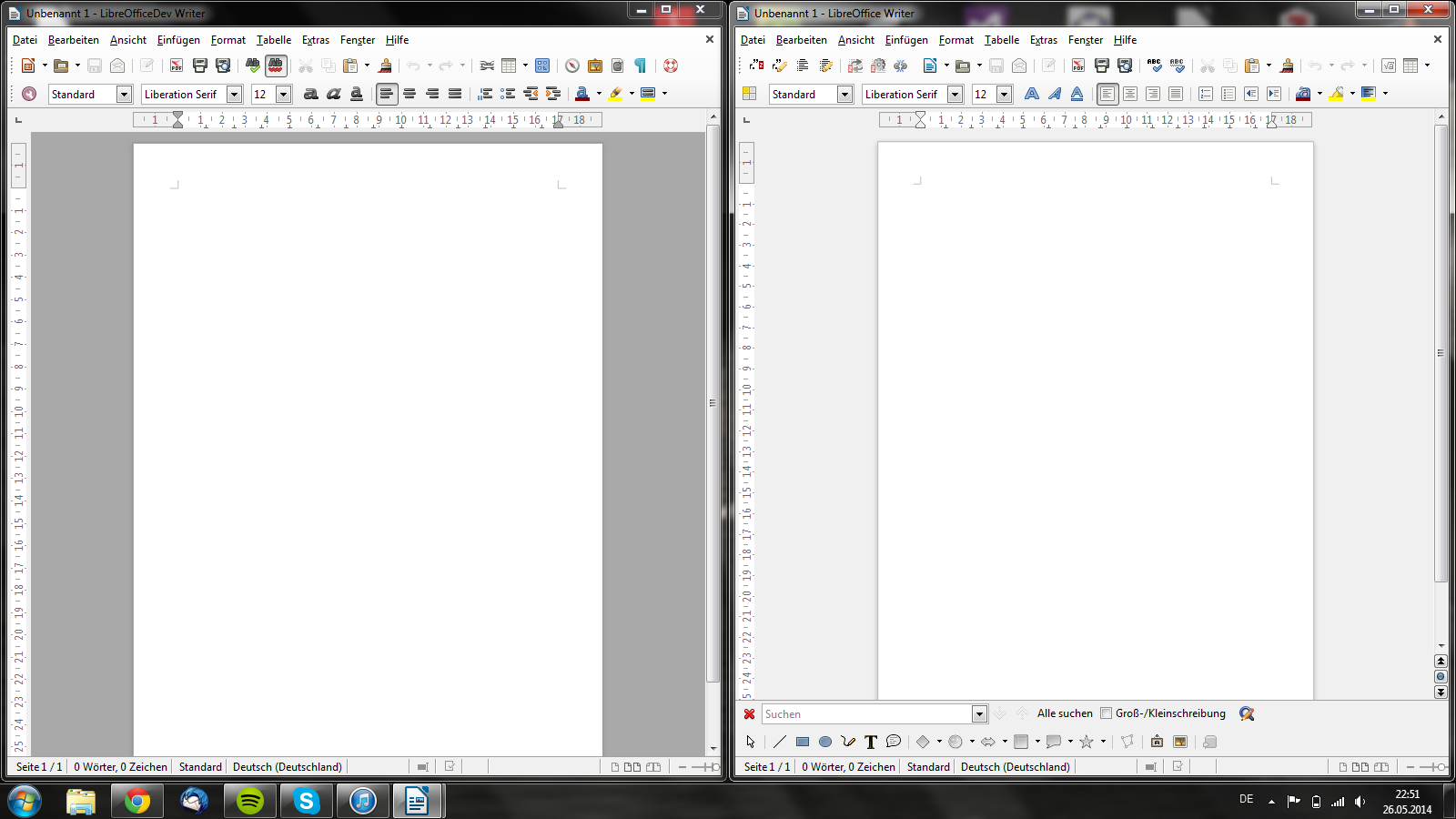Open the paragraph style dropdown in right window
Viewport: 1456px width, 819px height.
pos(844,95)
